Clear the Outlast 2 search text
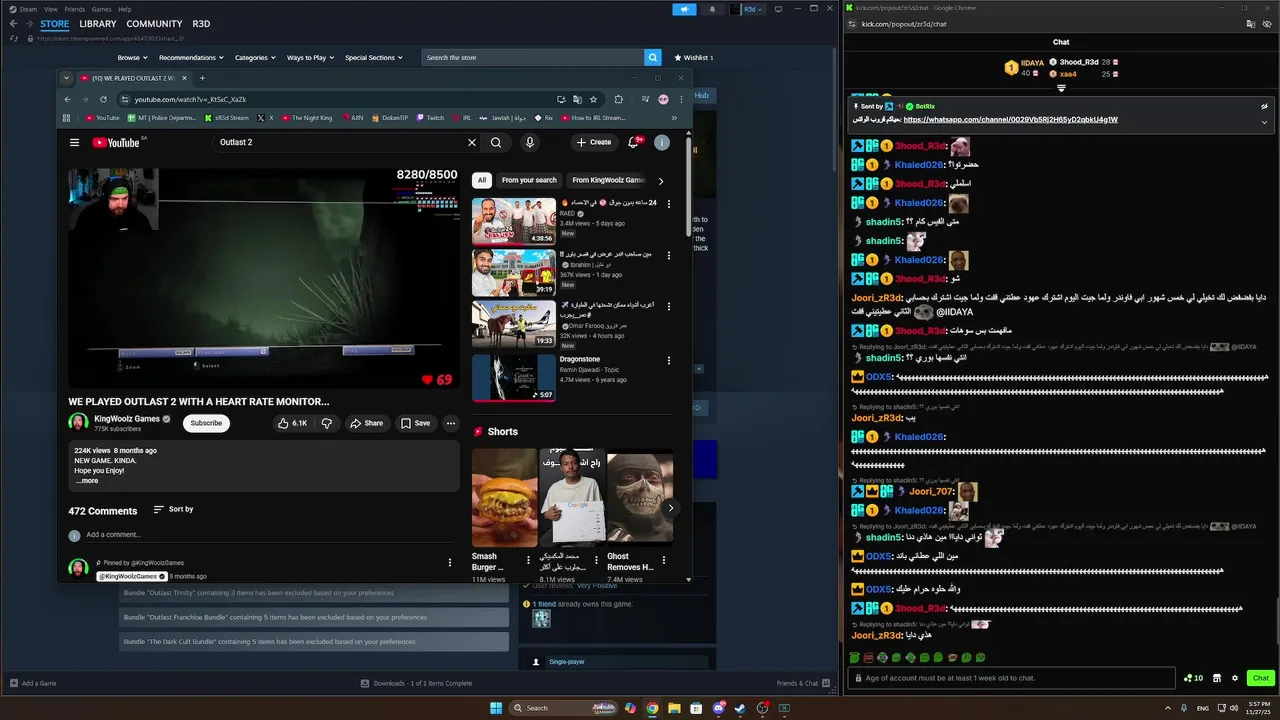1280x720 pixels. coord(472,143)
